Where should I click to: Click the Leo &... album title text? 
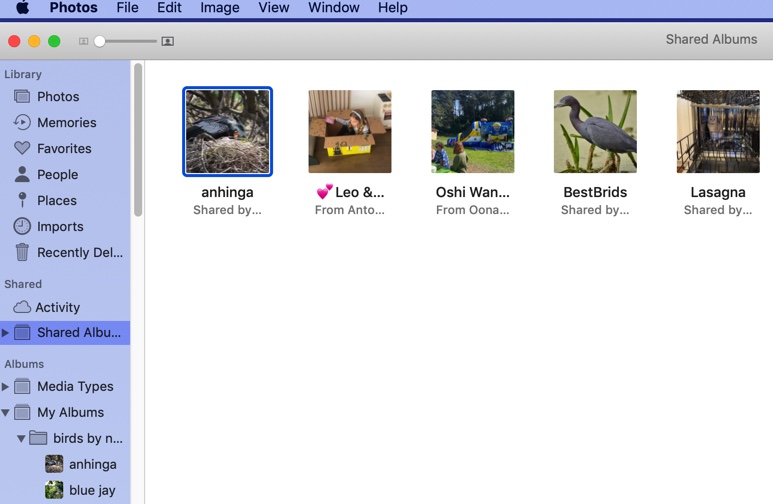[x=351, y=192]
